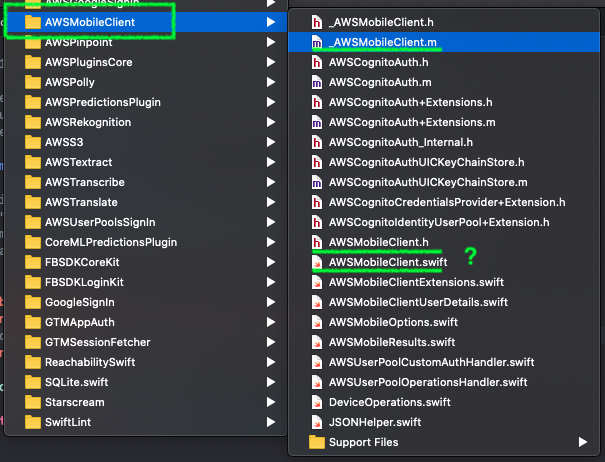Click the AWSCognitoAuthUICKeyChainStore.h header icon
The width and height of the screenshot is (605, 462).
317,162
